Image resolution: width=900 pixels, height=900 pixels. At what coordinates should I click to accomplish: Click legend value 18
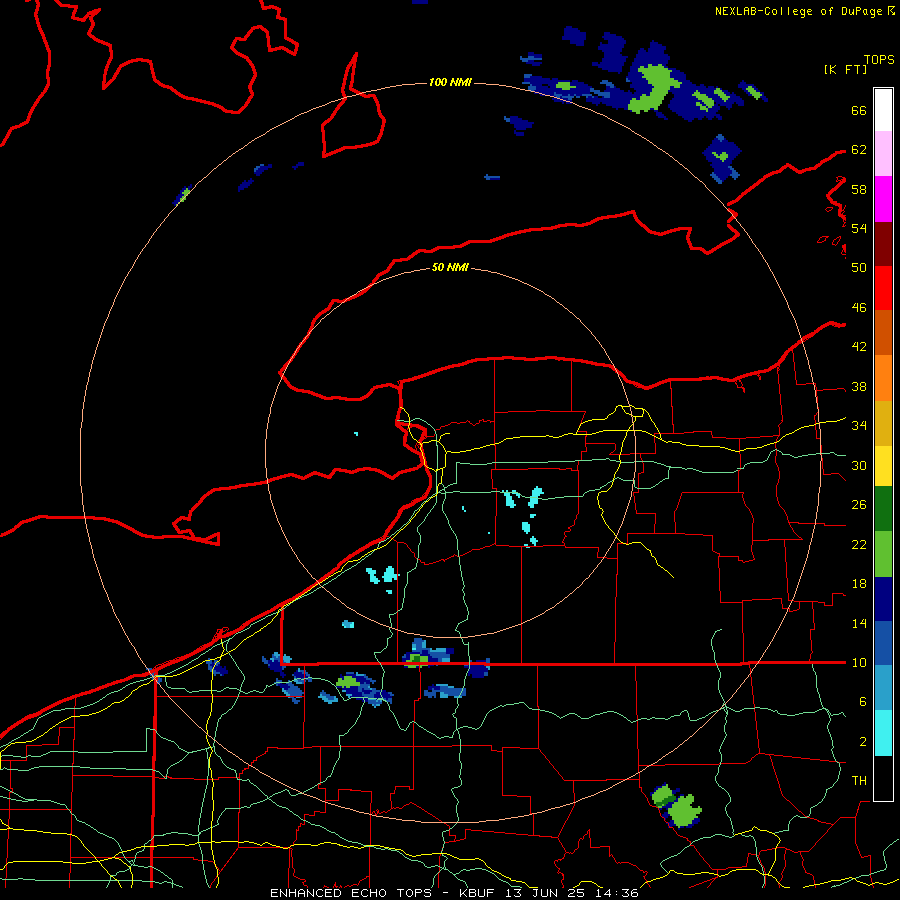point(859,584)
